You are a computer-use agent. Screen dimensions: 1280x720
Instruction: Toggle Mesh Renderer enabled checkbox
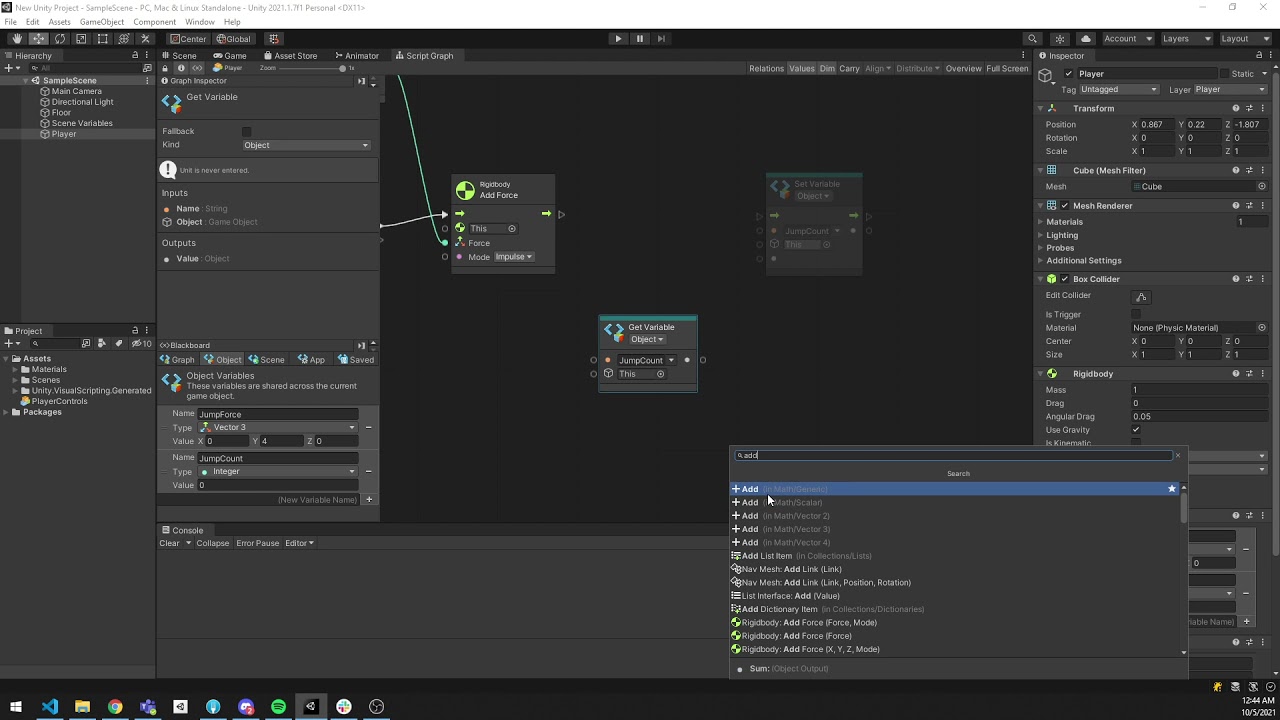(x=1064, y=206)
